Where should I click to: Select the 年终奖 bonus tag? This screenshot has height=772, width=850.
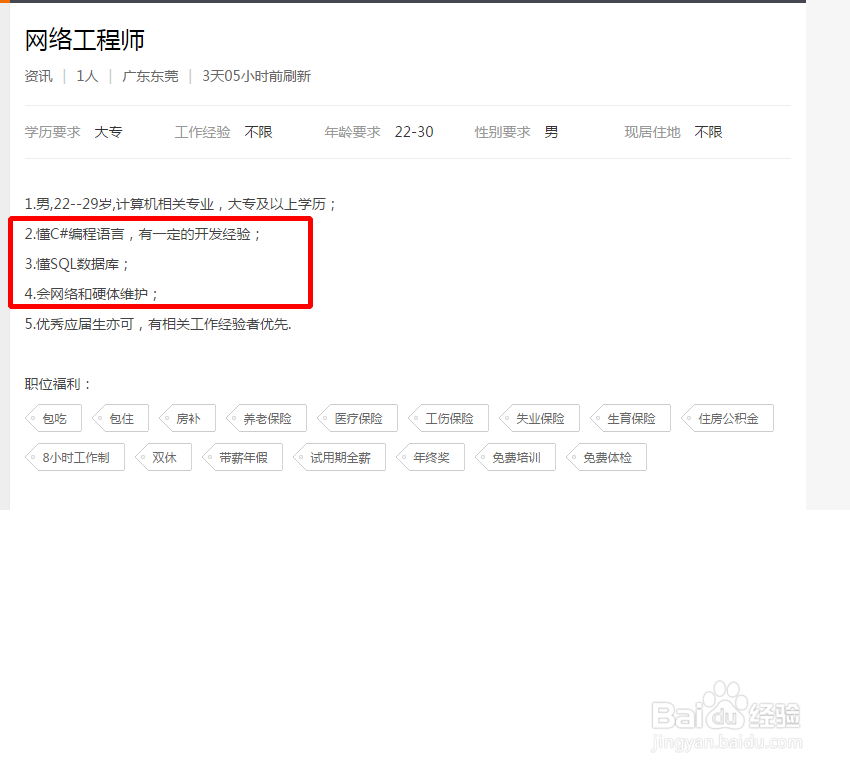(x=431, y=457)
